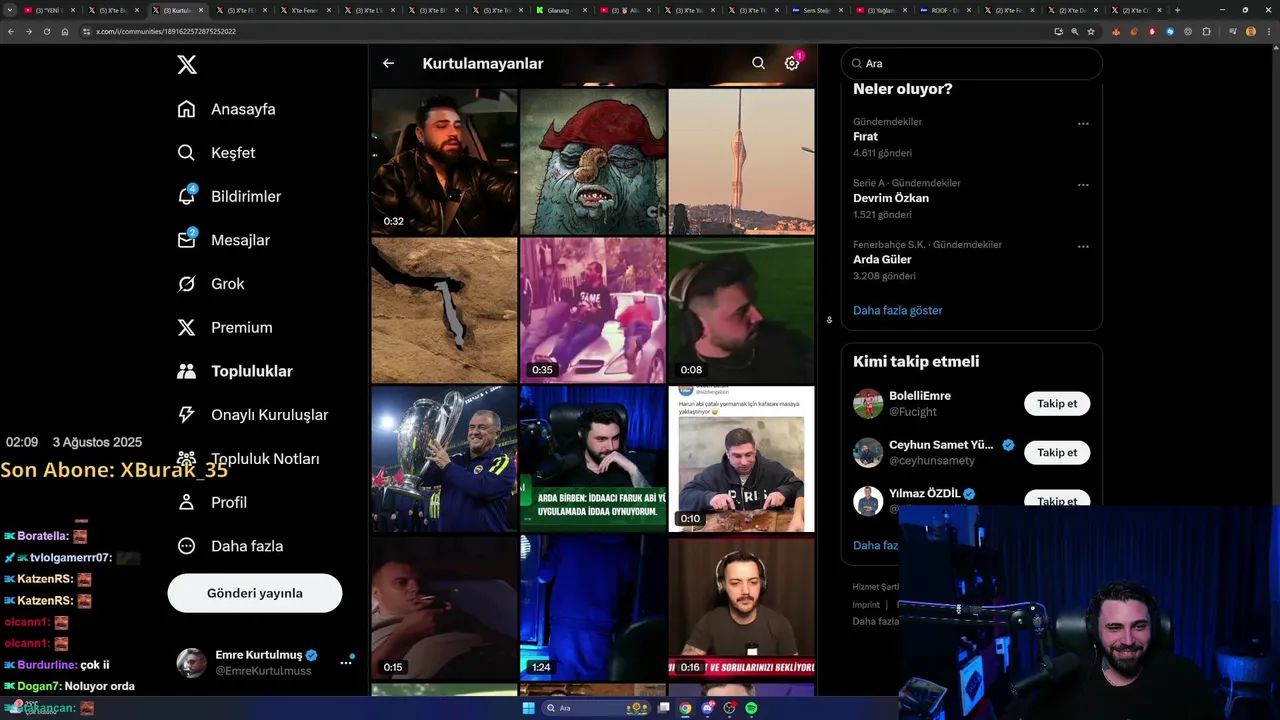
Task: Open Chrome three-dot menu
Action: pyautogui.click(x=1267, y=31)
